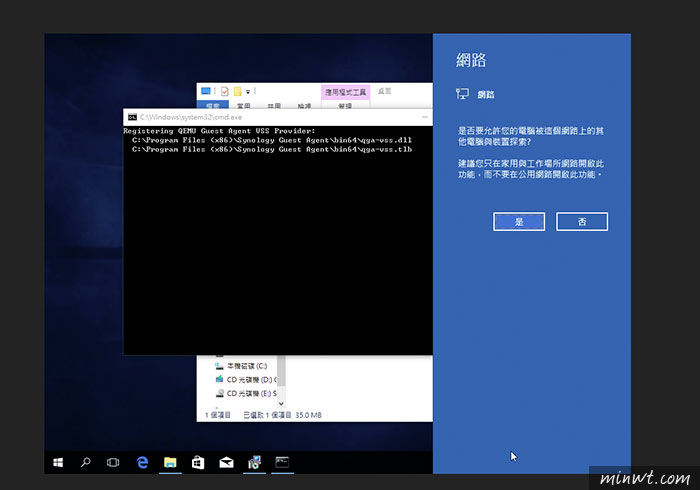Click the CD drive (E:) disc icon
The width and height of the screenshot is (700, 490).
click(x=219, y=394)
